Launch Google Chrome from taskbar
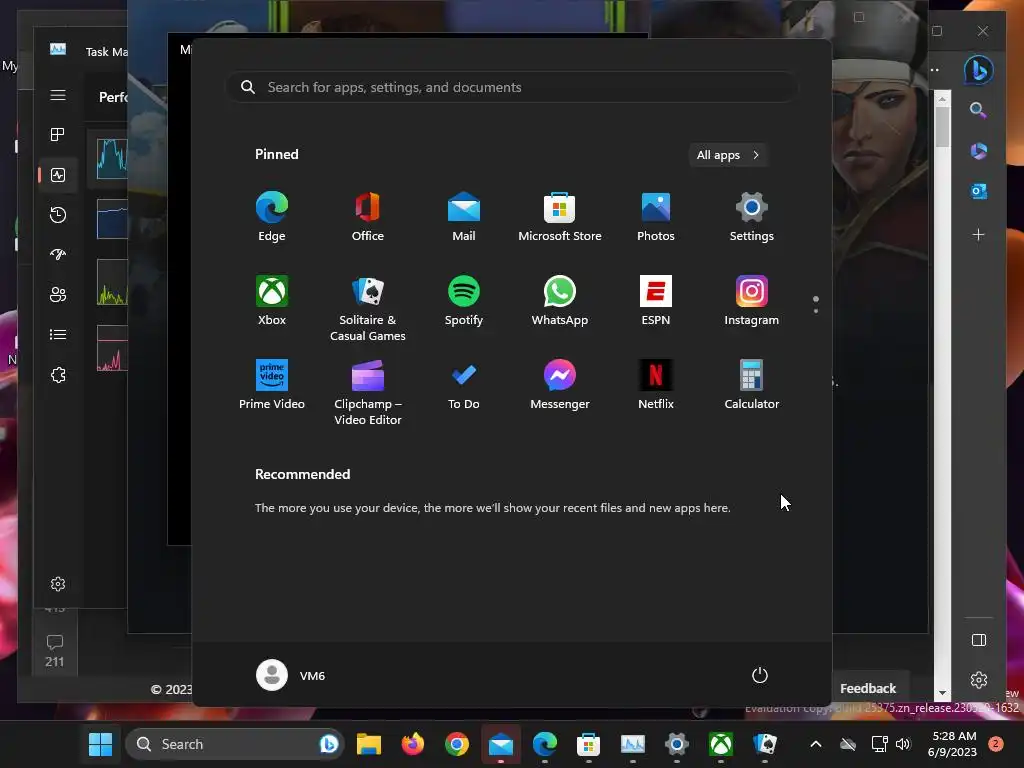Screen dimensions: 1024x768 coord(457,744)
